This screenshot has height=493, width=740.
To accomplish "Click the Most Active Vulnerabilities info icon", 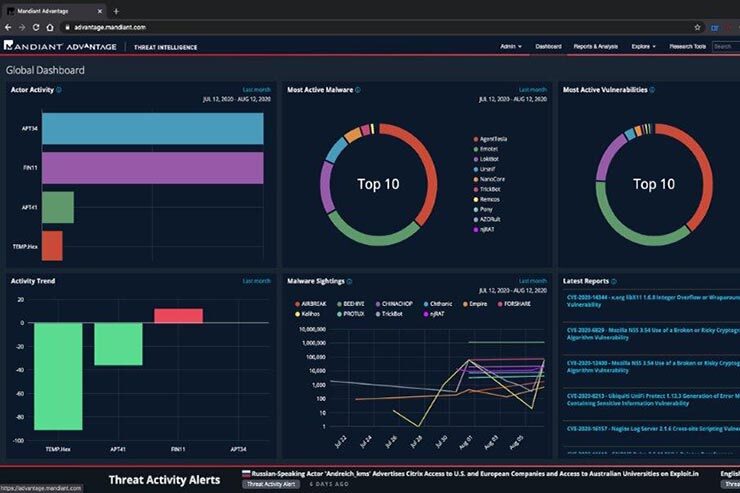I will (x=652, y=90).
